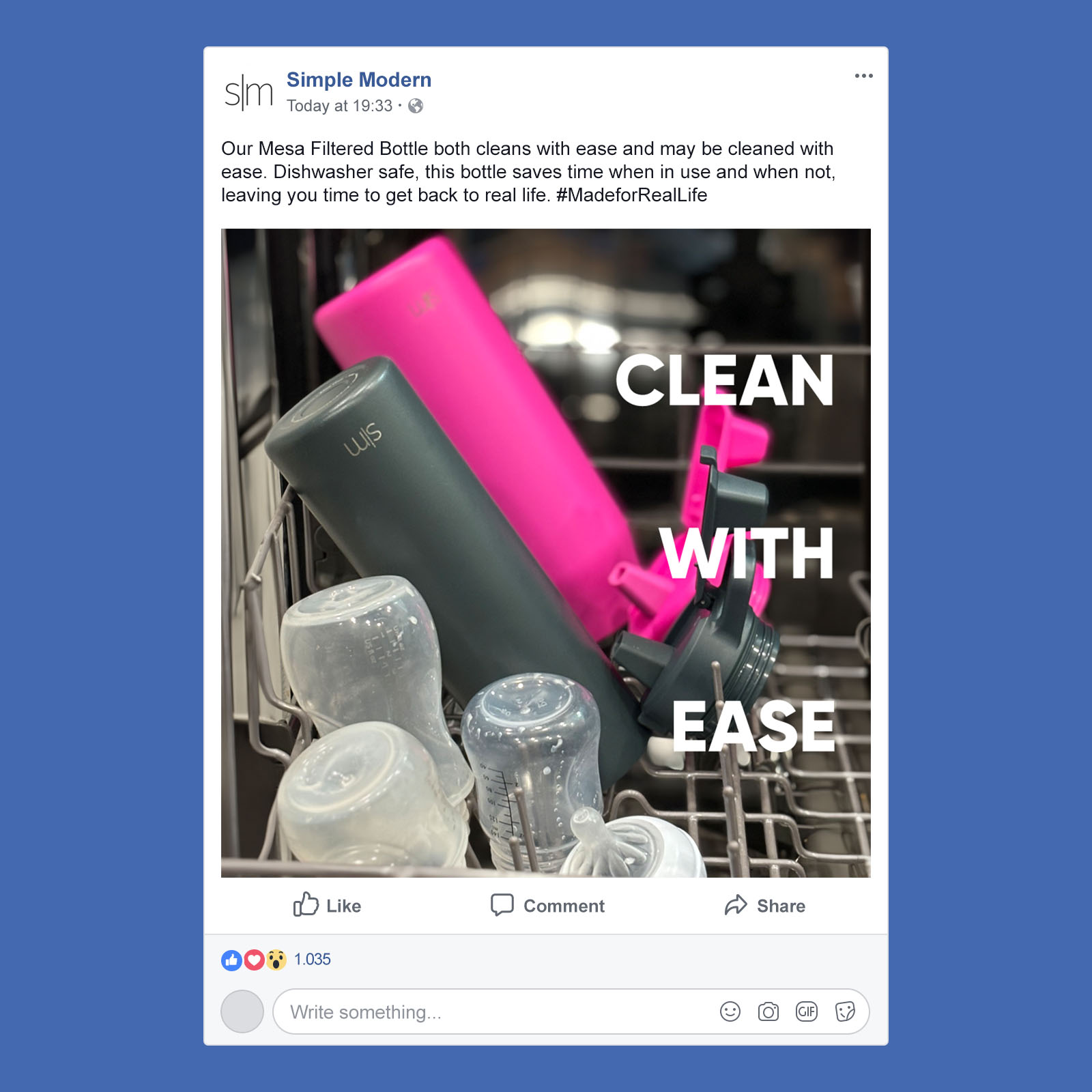The image size is (1092, 1092).
Task: Like the post with thumbs-up button
Action: tap(327, 905)
